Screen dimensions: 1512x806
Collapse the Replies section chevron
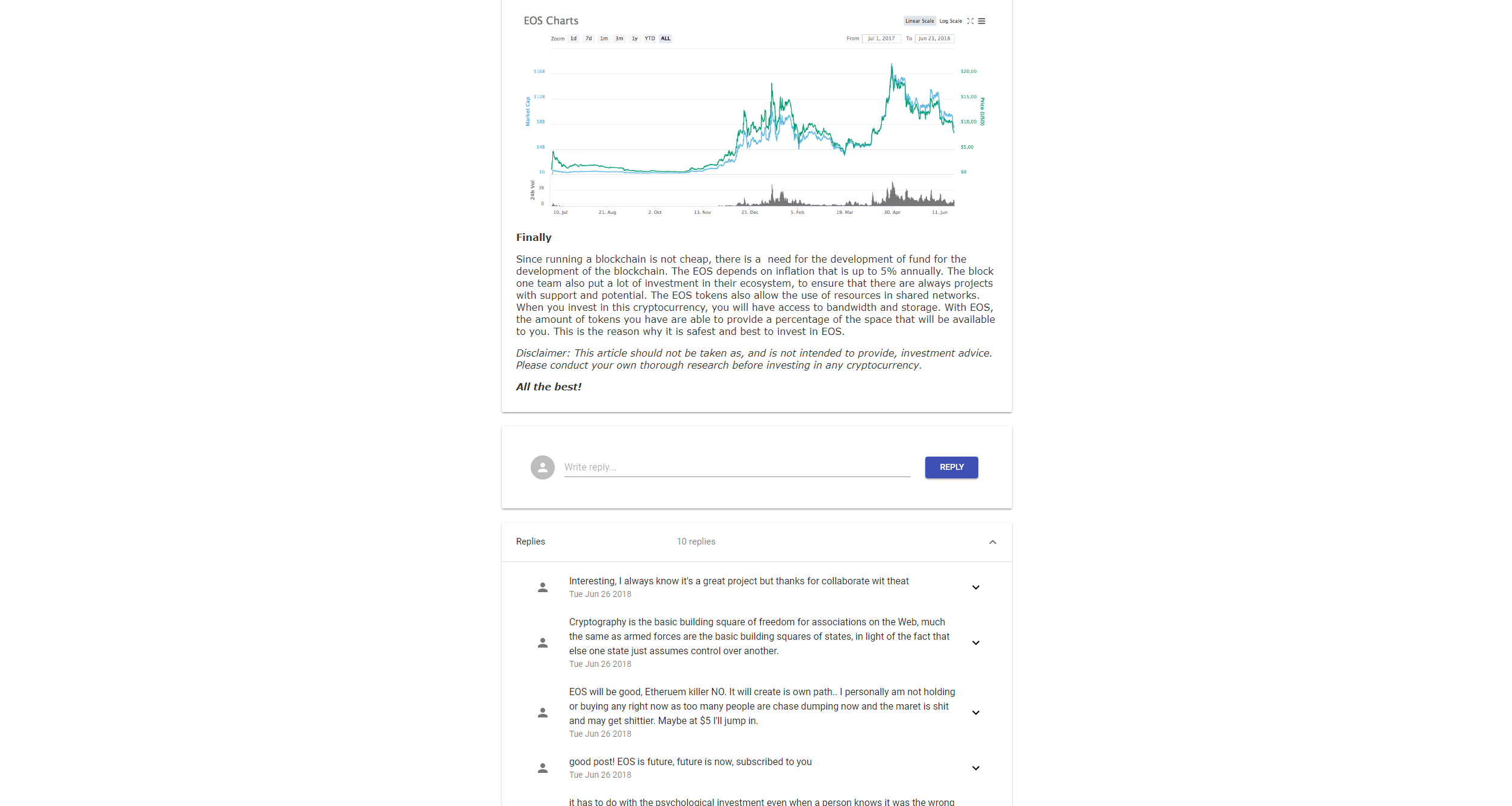pos(992,542)
